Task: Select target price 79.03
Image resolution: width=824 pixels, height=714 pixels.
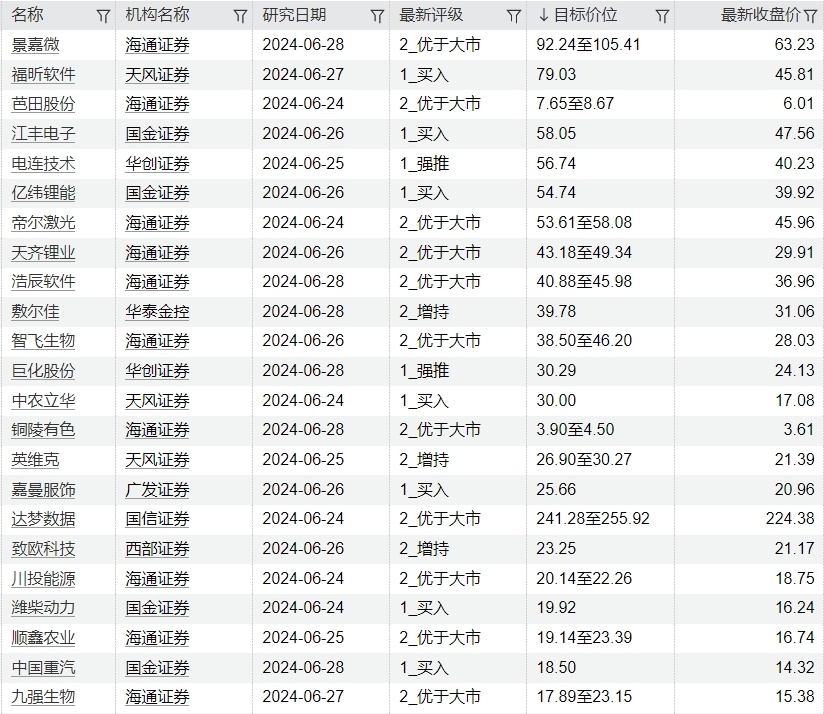Action: click(556, 75)
